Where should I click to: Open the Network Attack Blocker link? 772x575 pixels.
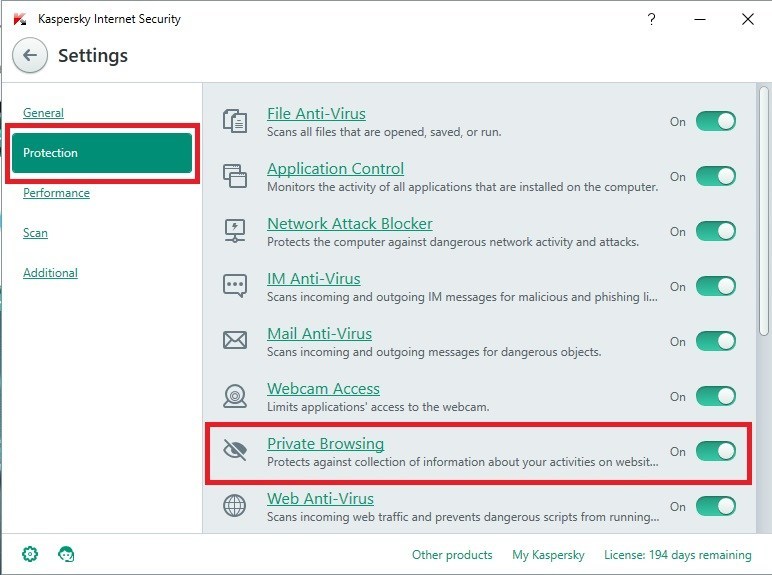[350, 224]
